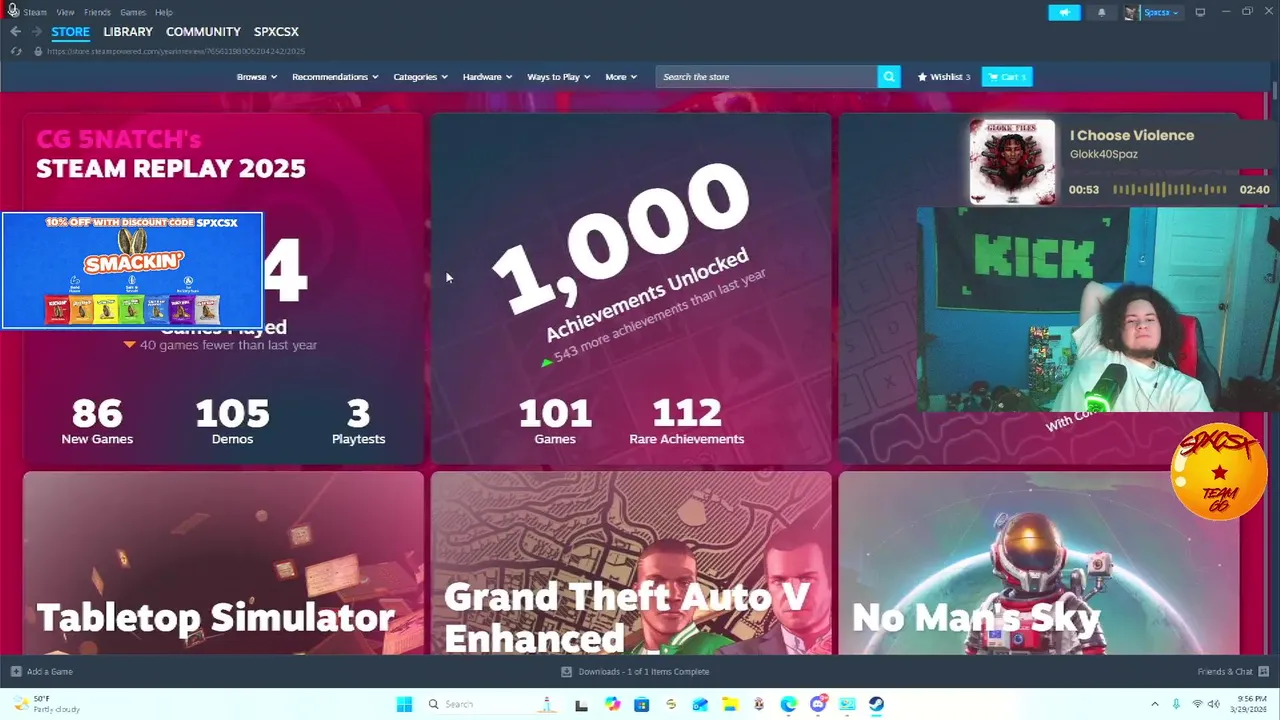This screenshot has width=1280, height=720.
Task: Switch to the STORE tab
Action: [71, 32]
